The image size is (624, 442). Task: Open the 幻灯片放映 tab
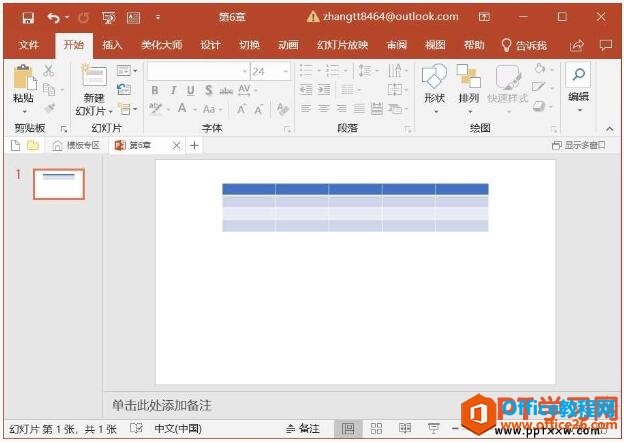342,45
